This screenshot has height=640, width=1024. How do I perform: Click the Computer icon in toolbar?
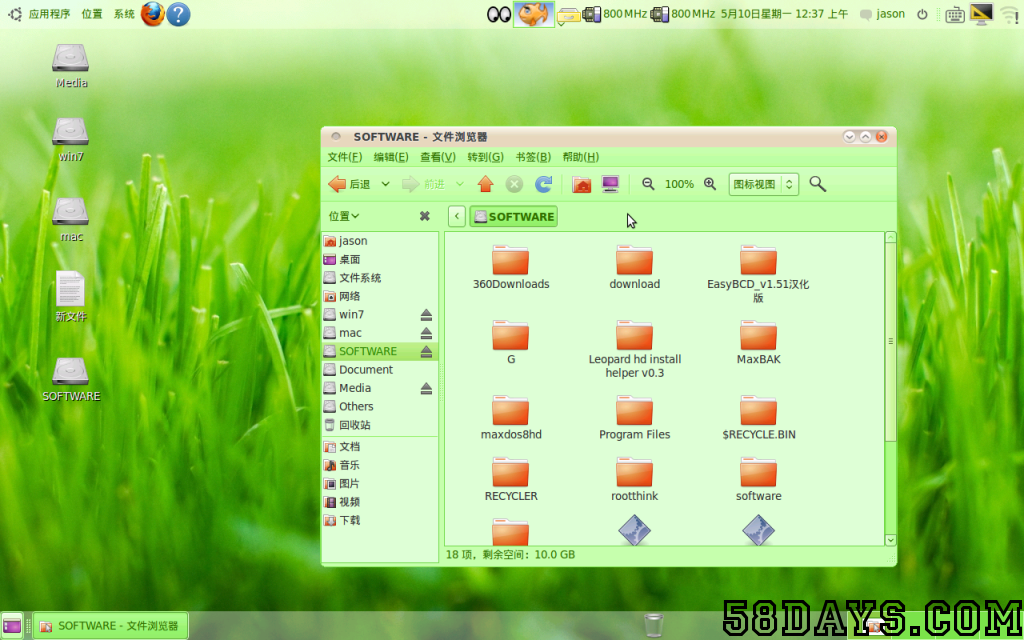(610, 184)
